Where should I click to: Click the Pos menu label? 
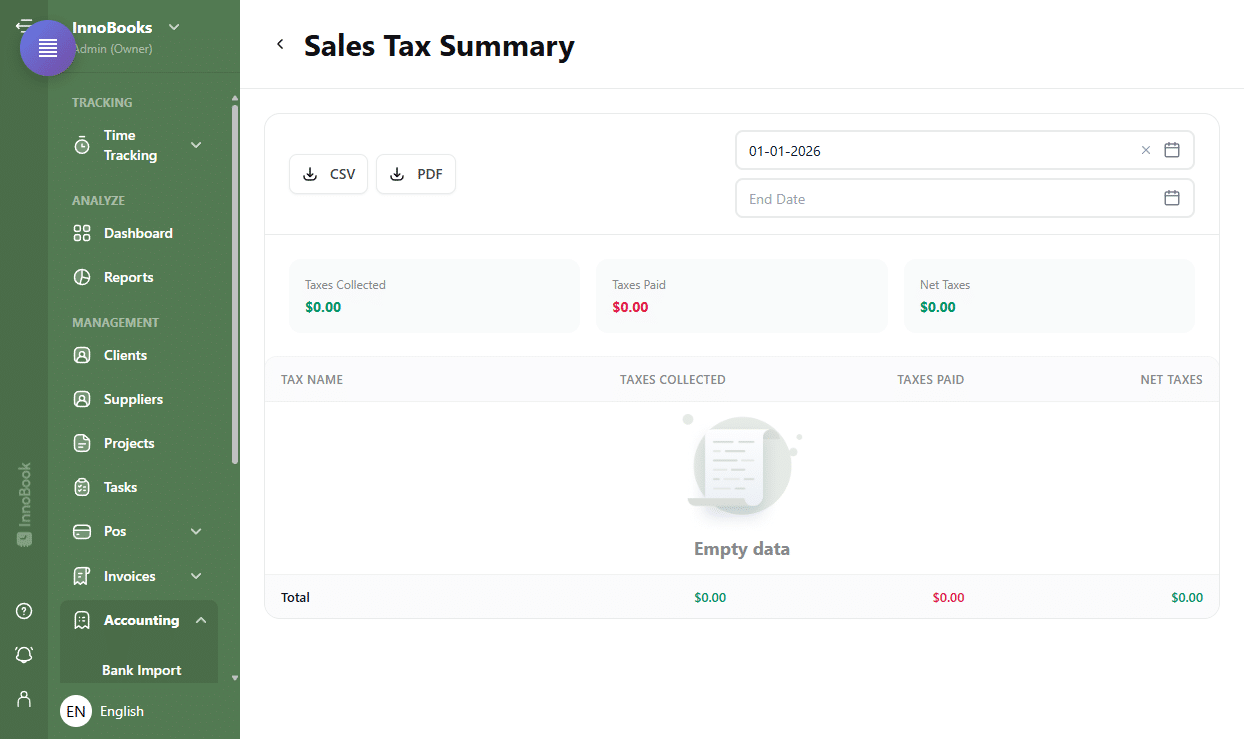coord(115,531)
